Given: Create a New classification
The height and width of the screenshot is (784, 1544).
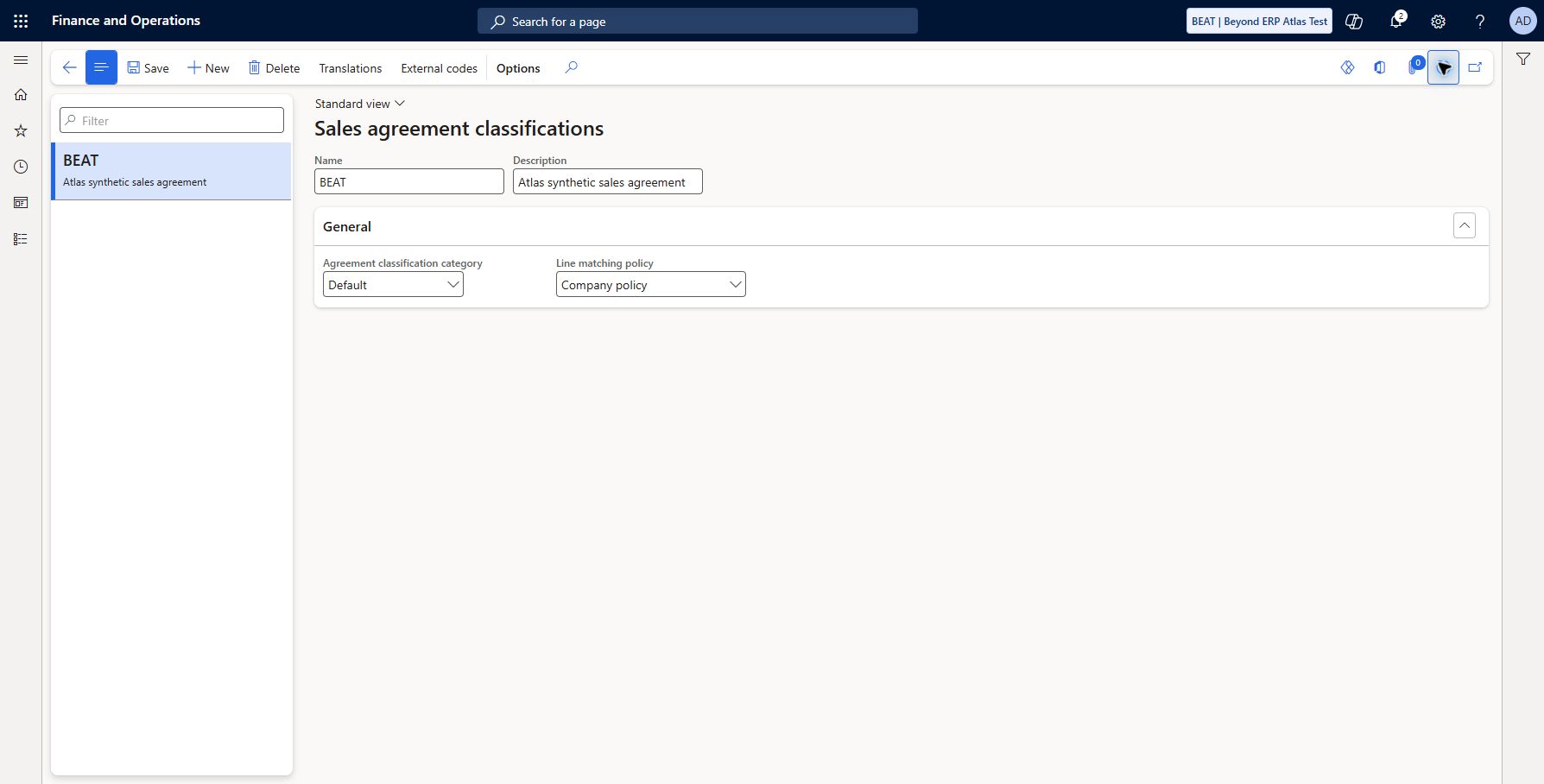Looking at the screenshot, I should click(208, 67).
